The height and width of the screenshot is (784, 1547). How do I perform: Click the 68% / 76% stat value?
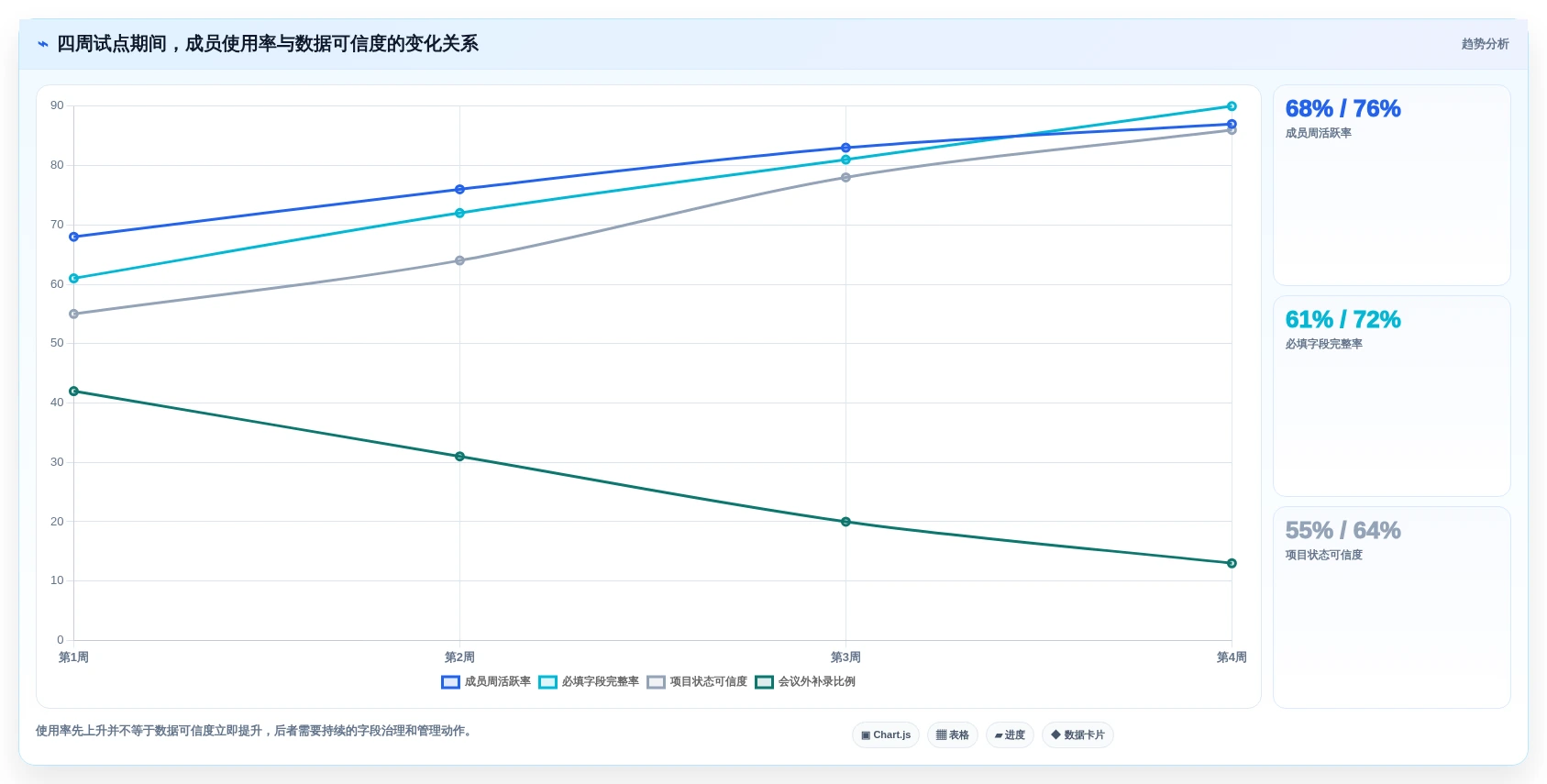(1343, 109)
